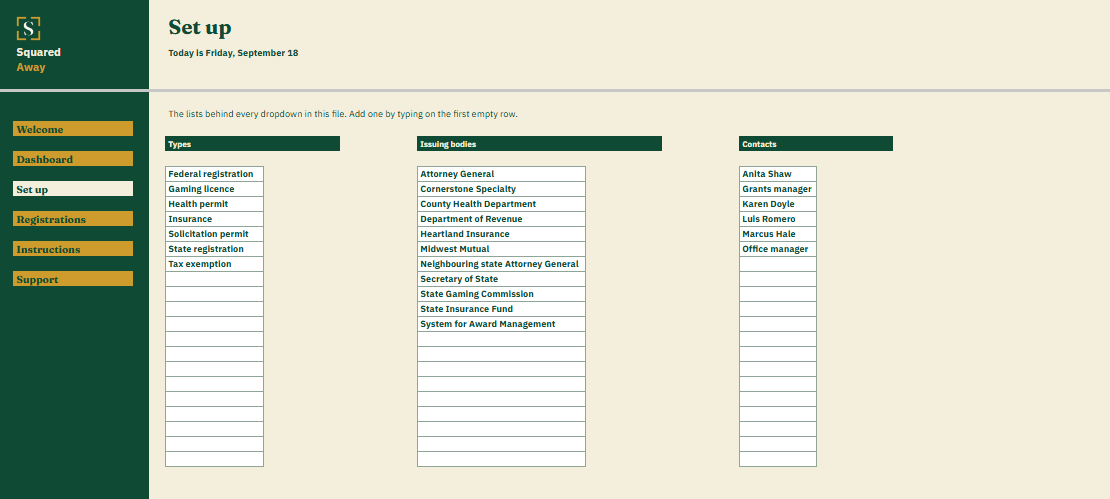This screenshot has width=1110, height=499.
Task: Open the Support page
Action: tap(73, 279)
